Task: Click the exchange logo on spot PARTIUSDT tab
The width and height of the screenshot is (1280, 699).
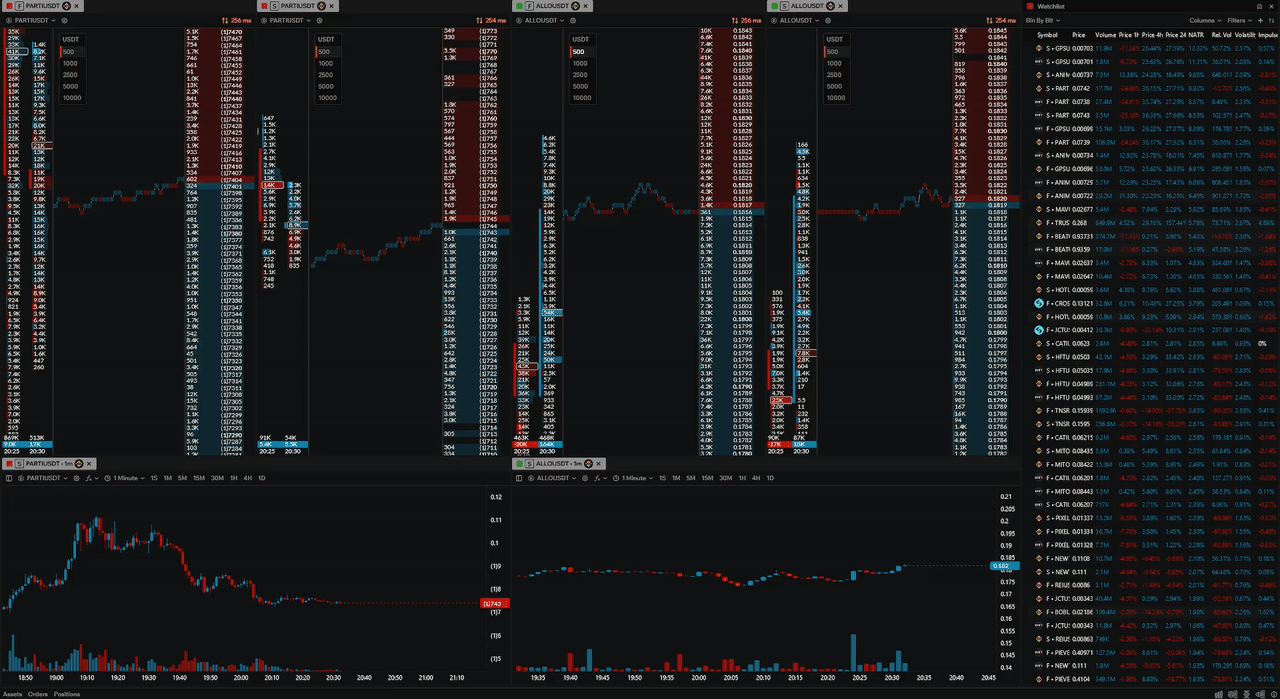Action: pos(321,6)
